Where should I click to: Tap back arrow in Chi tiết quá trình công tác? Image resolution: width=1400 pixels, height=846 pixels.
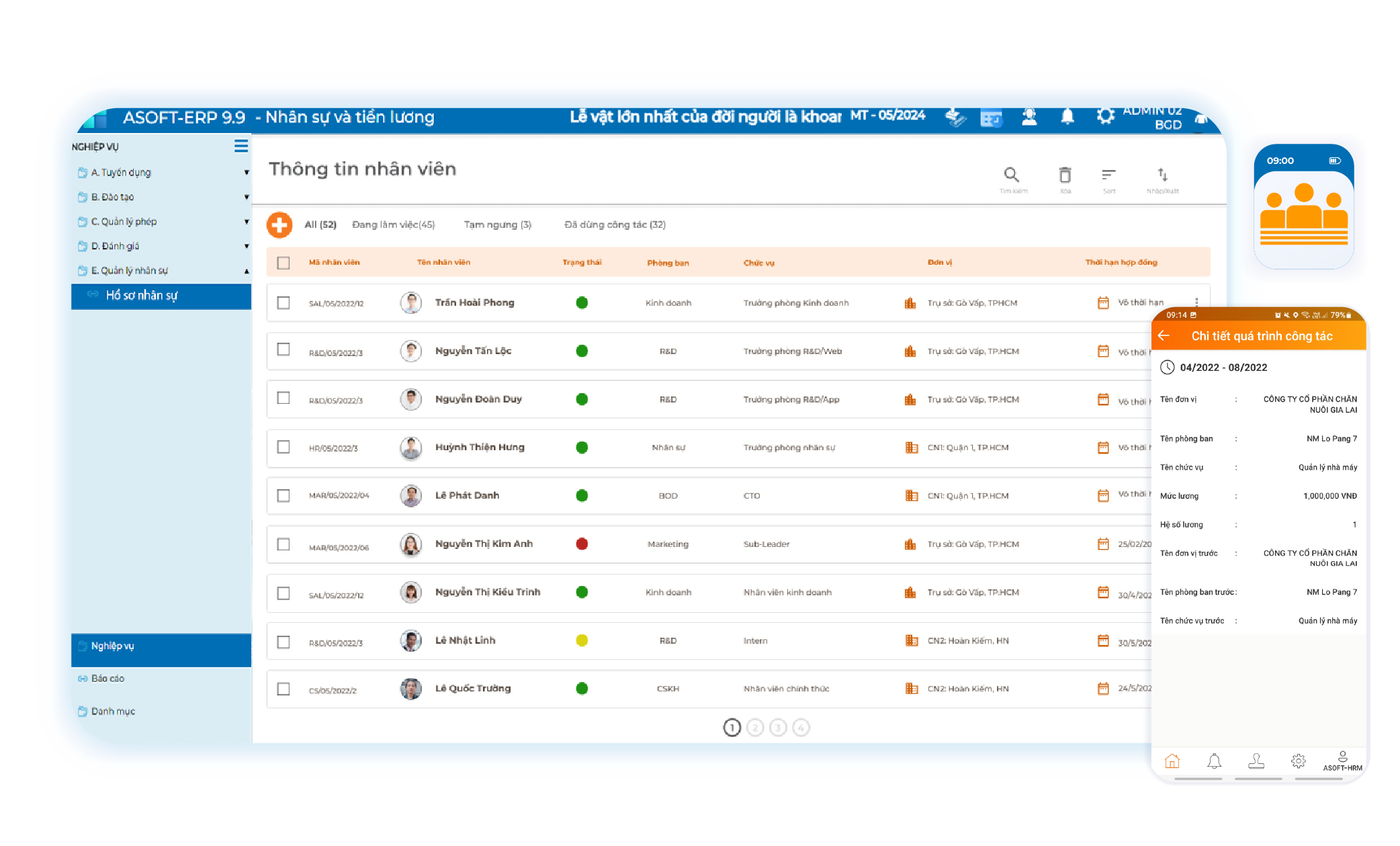[x=1164, y=335]
